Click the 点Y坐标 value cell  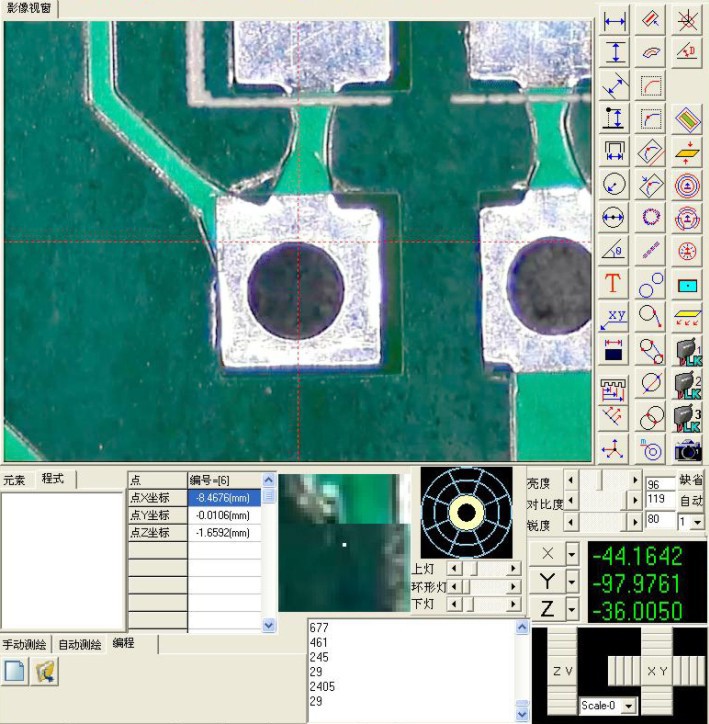click(x=225, y=515)
